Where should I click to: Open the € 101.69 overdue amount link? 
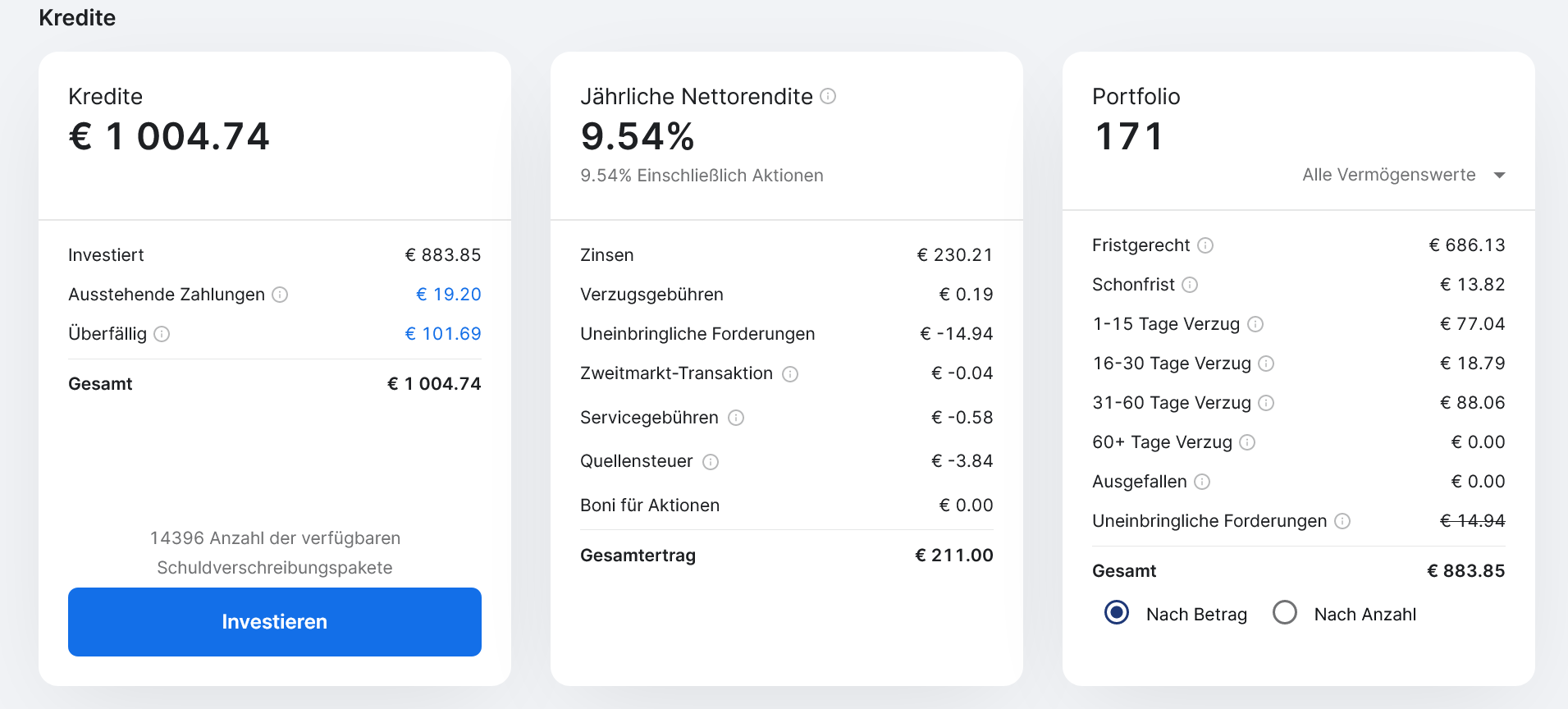coord(443,334)
